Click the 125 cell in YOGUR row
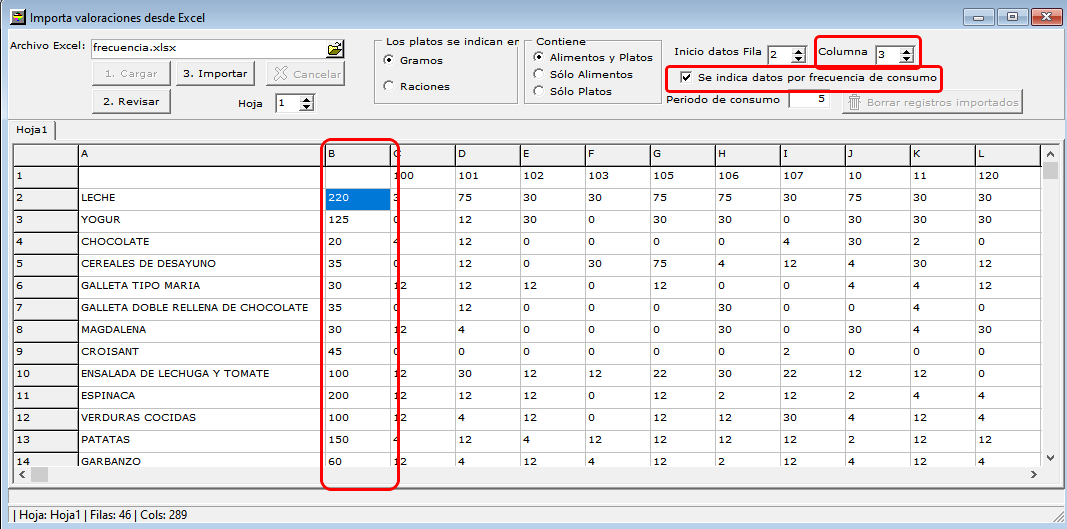Viewport: 1067px width, 529px height. click(x=357, y=220)
